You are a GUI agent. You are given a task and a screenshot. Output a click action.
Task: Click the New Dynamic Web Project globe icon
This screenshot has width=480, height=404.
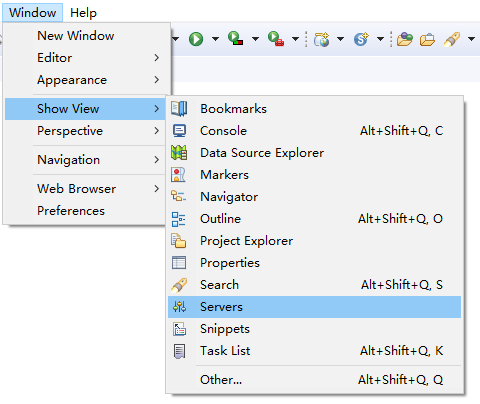322,39
